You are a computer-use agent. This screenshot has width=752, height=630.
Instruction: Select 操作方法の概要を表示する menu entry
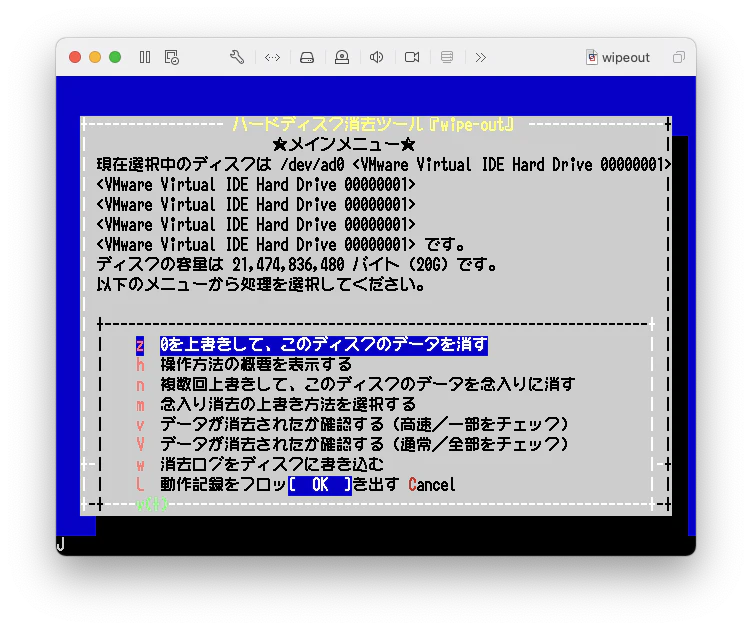(x=256, y=365)
